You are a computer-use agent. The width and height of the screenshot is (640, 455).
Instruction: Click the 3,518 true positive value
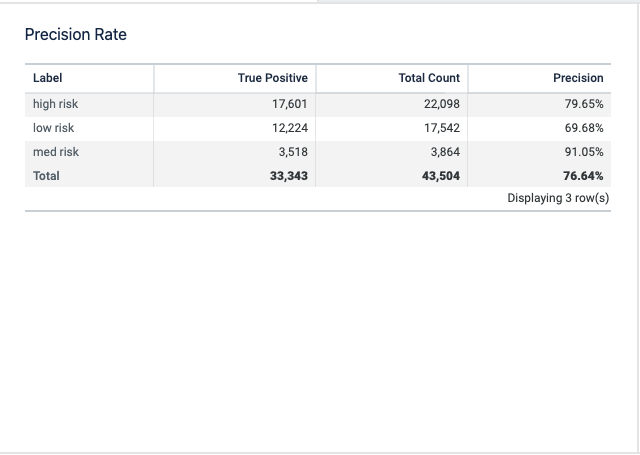[292, 152]
